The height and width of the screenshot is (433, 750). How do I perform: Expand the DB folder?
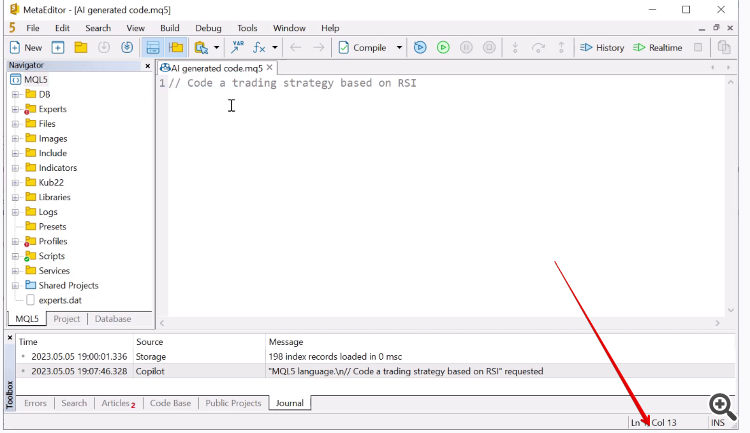point(15,95)
